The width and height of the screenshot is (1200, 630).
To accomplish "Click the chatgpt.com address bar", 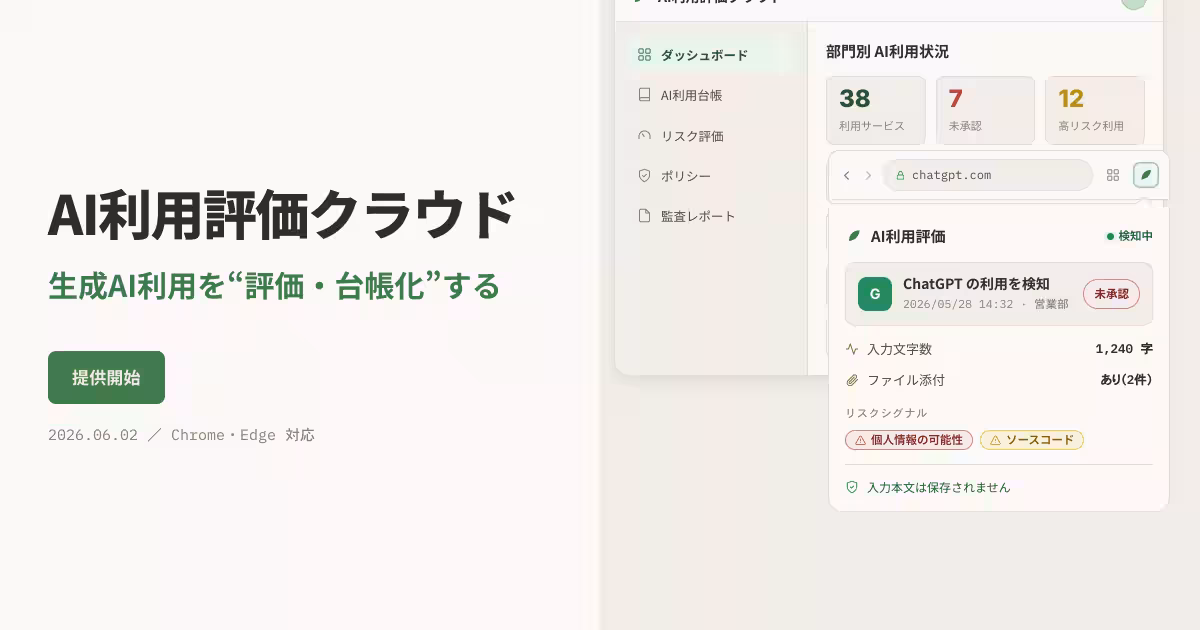I will (x=988, y=175).
